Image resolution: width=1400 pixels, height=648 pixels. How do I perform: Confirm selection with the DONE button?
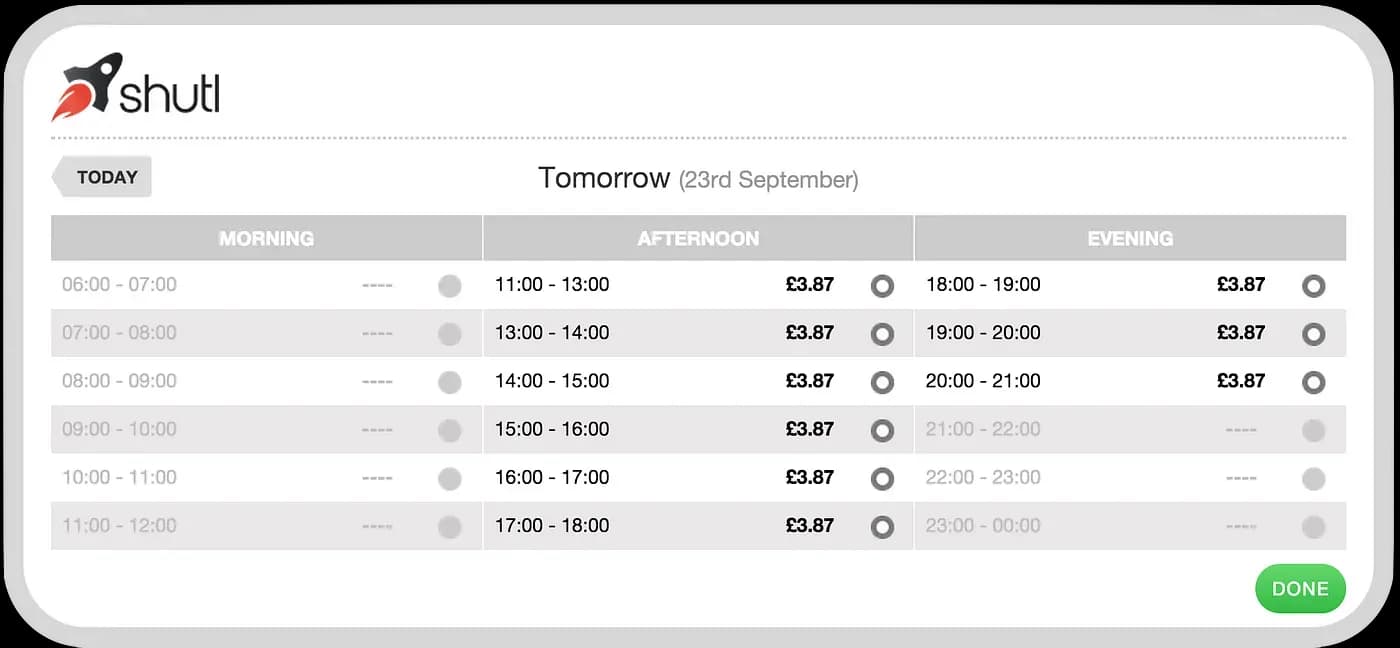pyautogui.click(x=1300, y=589)
